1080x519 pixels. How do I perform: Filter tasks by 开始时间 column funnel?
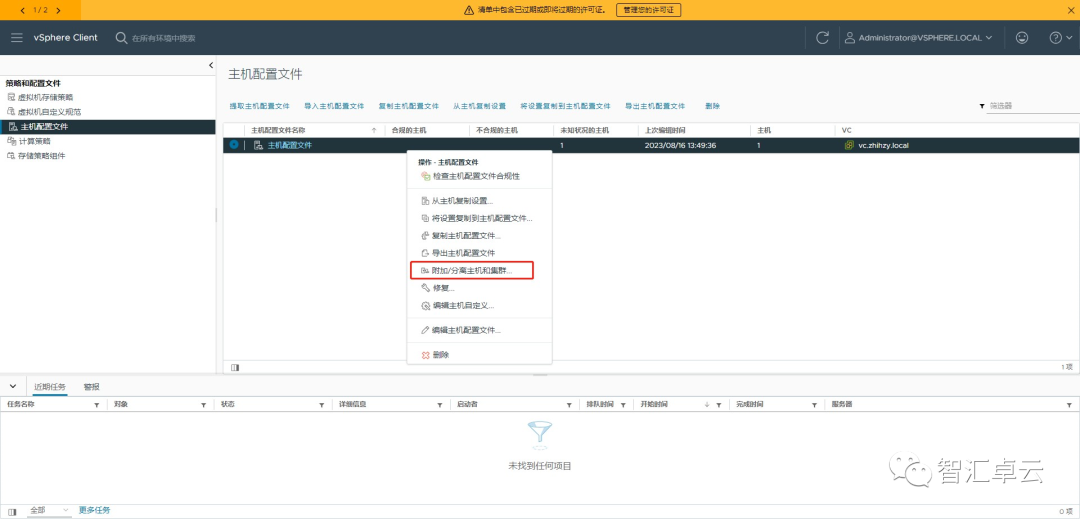click(x=718, y=405)
